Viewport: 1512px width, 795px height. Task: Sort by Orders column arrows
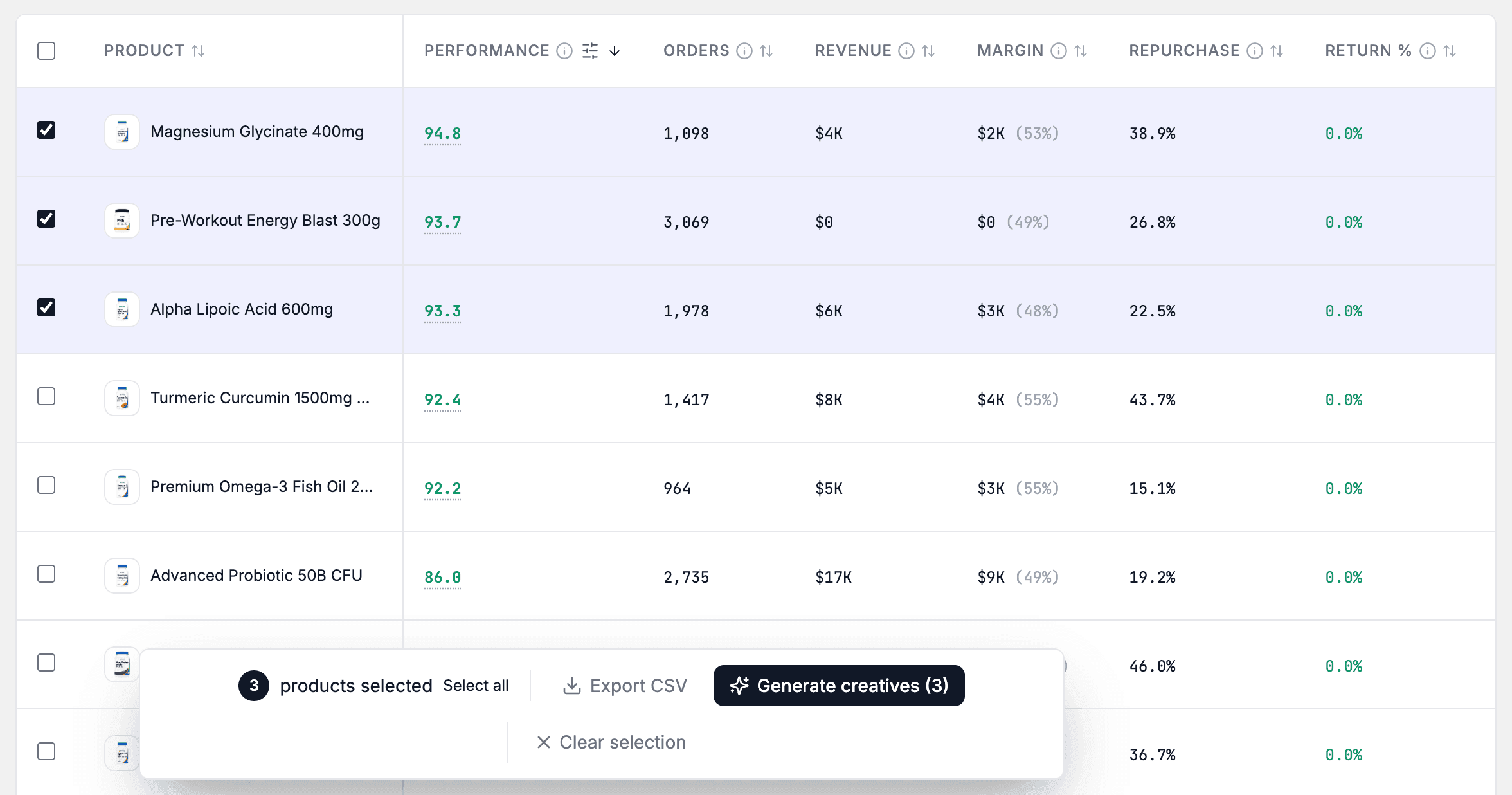click(x=766, y=51)
